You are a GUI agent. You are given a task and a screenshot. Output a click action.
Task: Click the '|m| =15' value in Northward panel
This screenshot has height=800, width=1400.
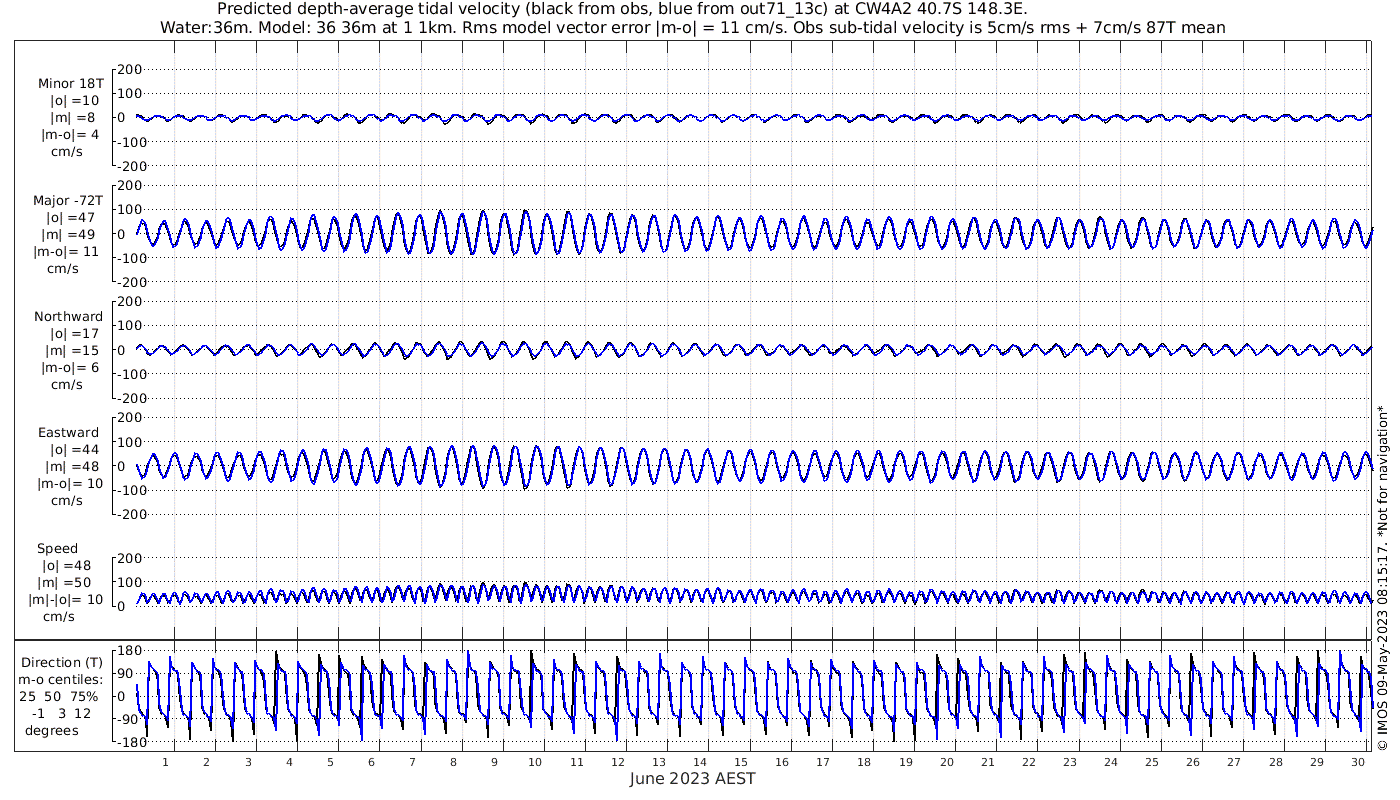point(73,350)
